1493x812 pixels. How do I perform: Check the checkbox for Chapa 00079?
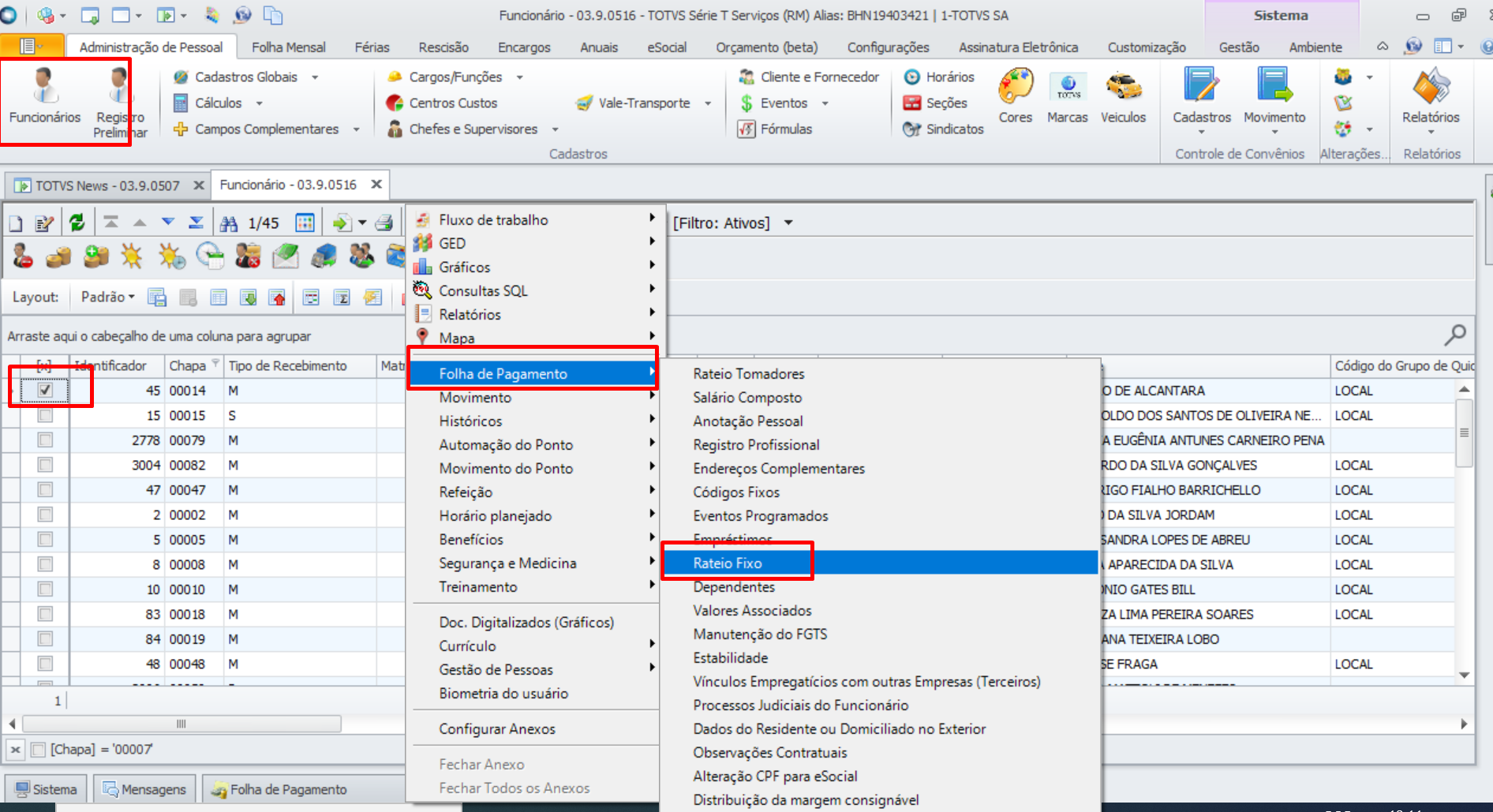click(x=45, y=440)
